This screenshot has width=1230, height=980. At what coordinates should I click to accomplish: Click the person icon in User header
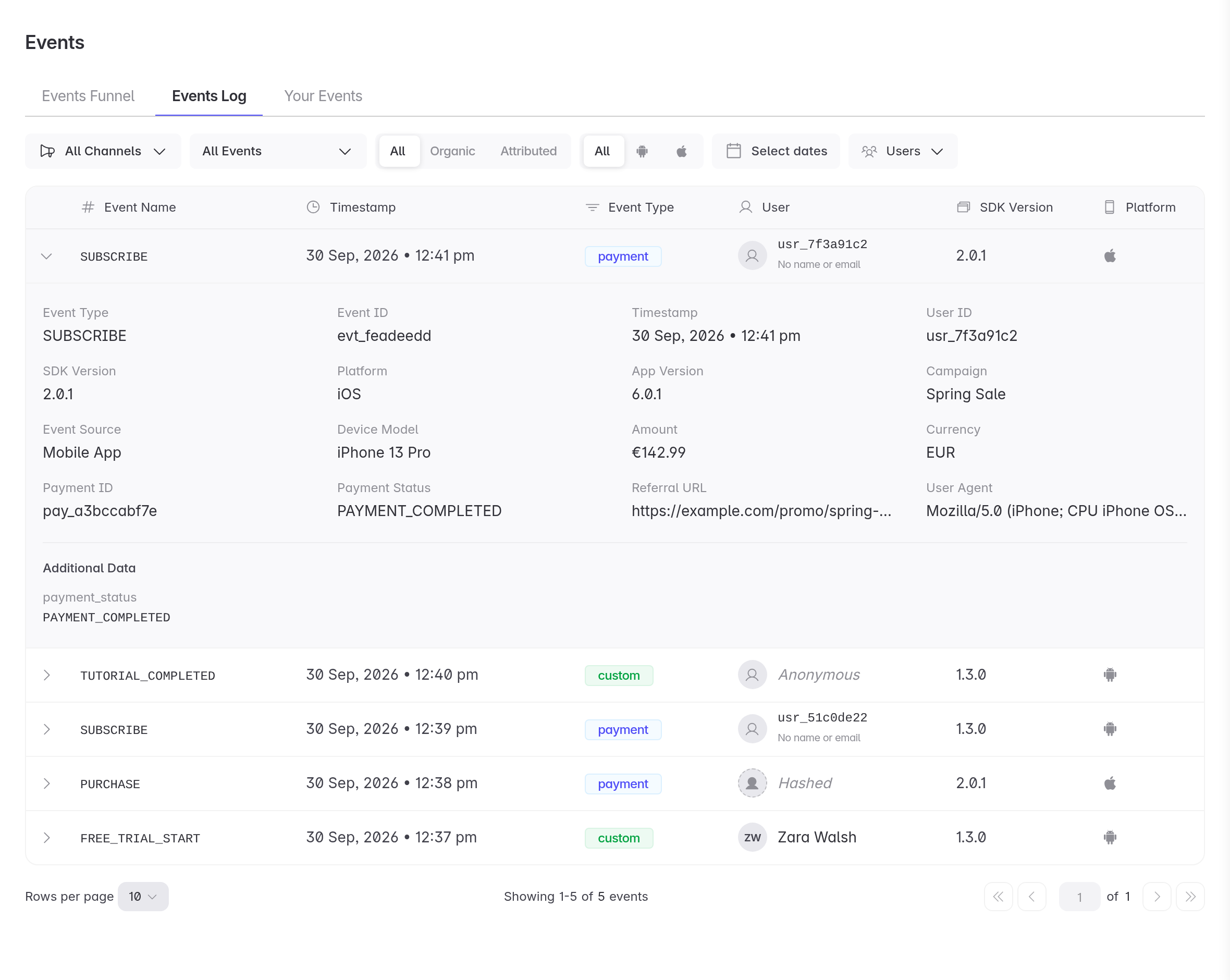(x=745, y=207)
